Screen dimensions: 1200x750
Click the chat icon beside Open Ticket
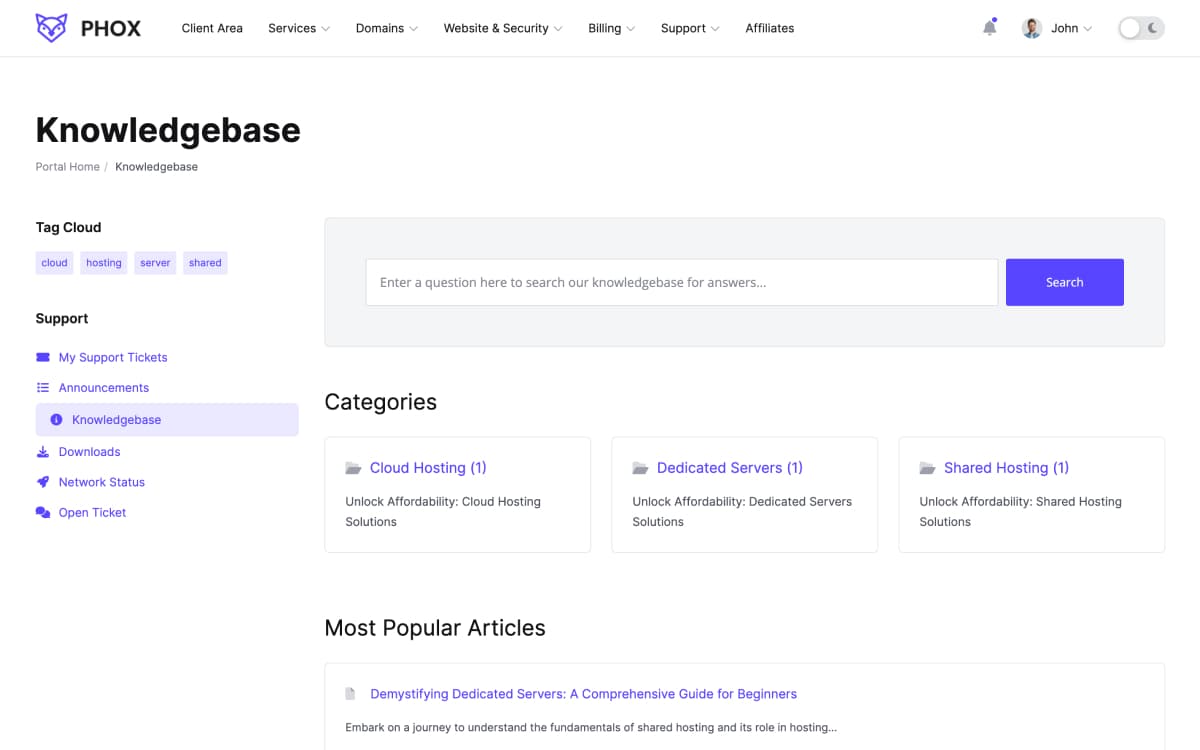click(43, 512)
